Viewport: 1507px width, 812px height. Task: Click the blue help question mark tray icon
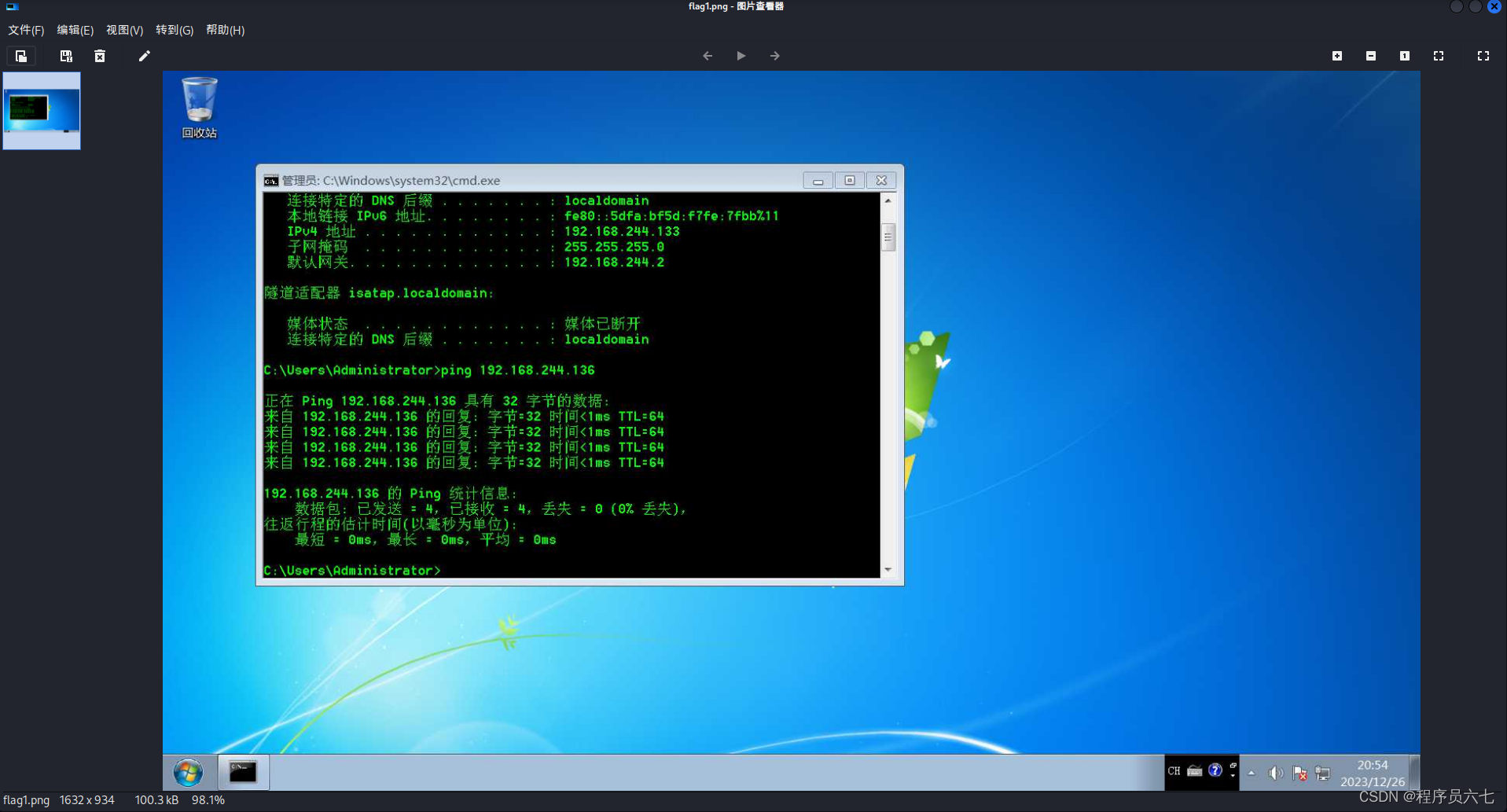pos(1215,770)
